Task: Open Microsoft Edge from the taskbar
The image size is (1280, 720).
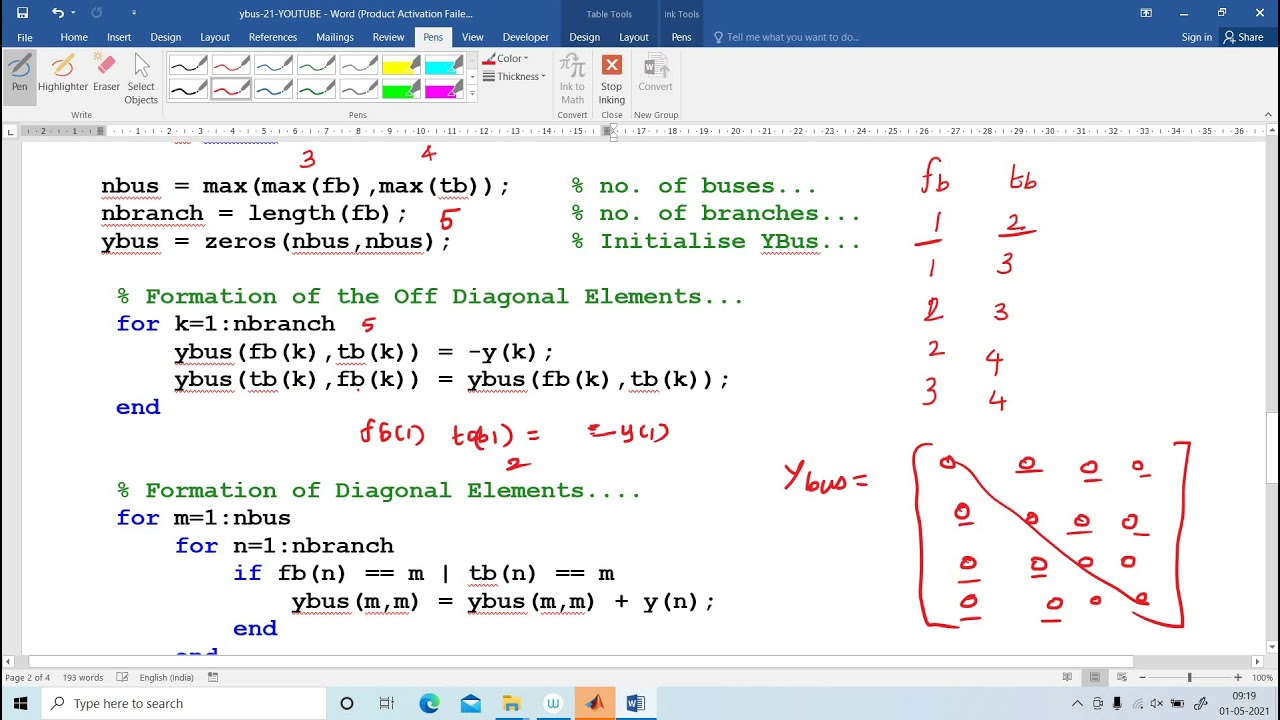Action: tap(429, 703)
